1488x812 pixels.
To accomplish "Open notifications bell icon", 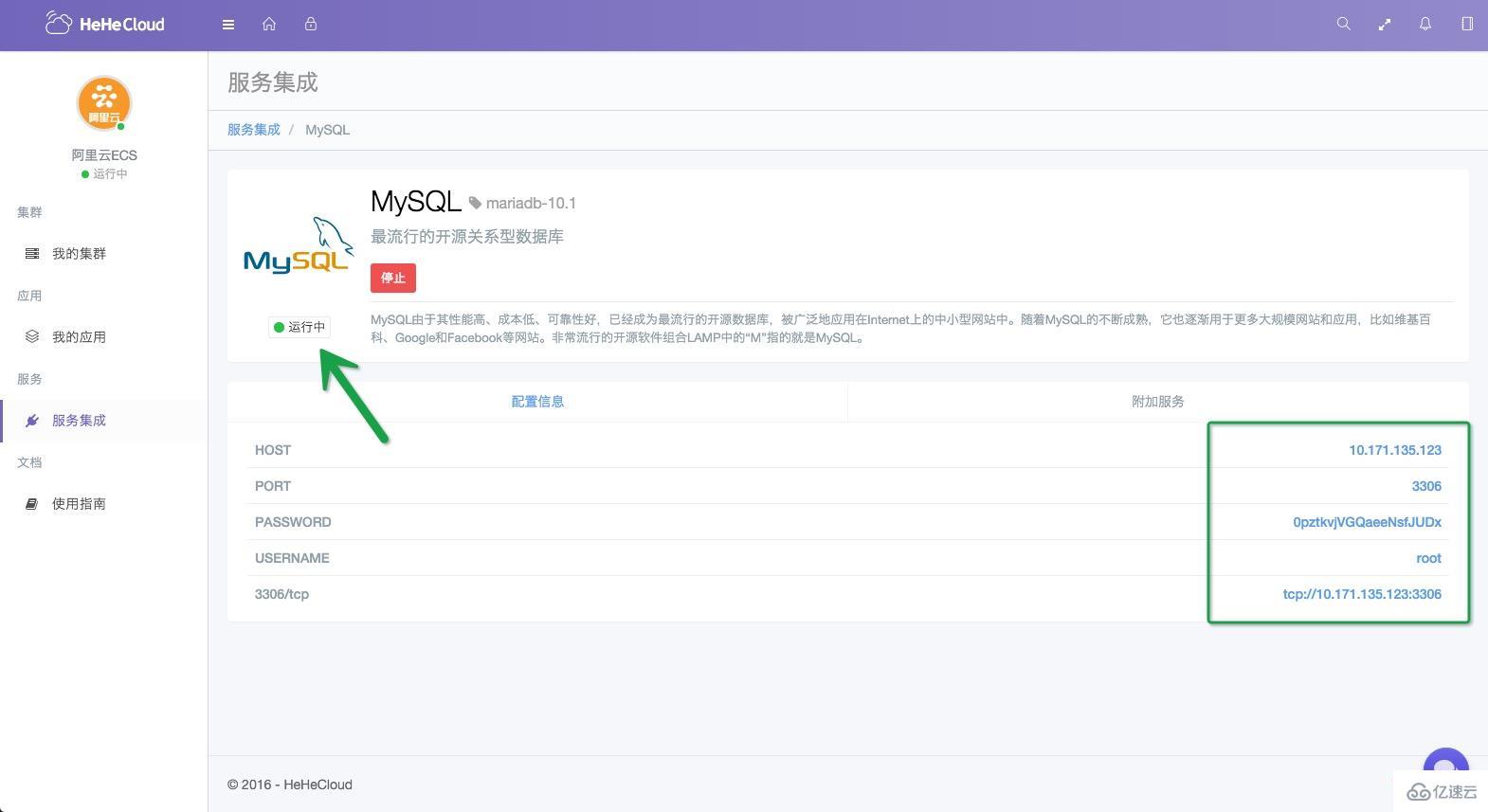I will [x=1425, y=24].
